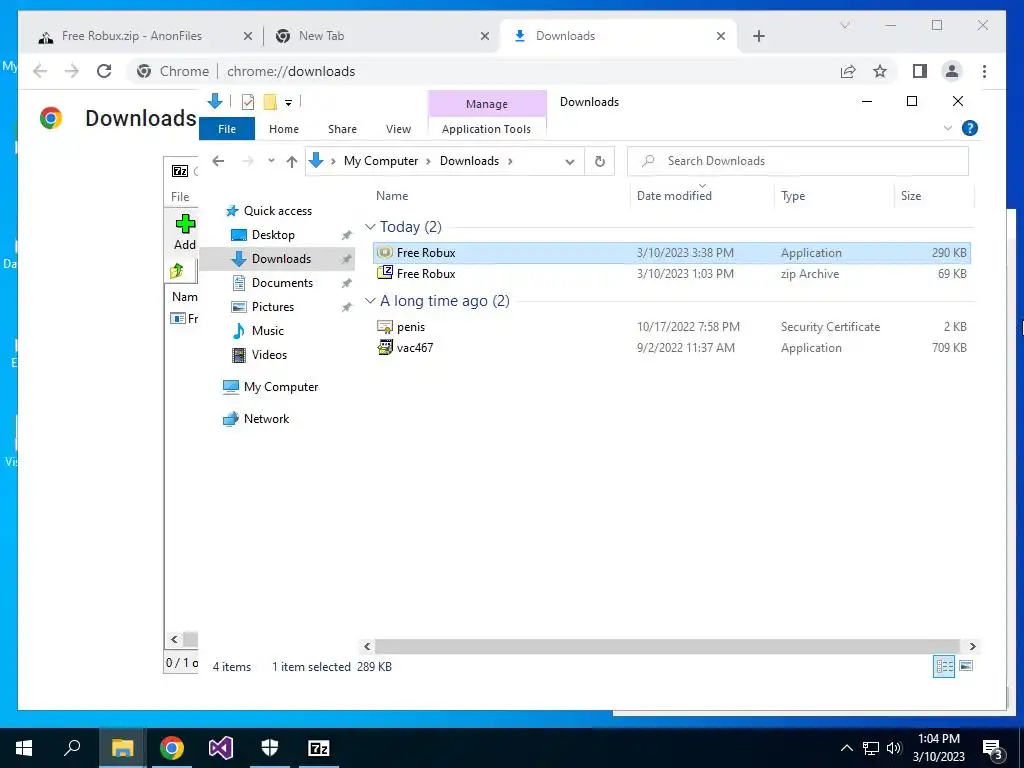Open Explorer Help question mark icon
This screenshot has width=1024, height=768.
970,129
